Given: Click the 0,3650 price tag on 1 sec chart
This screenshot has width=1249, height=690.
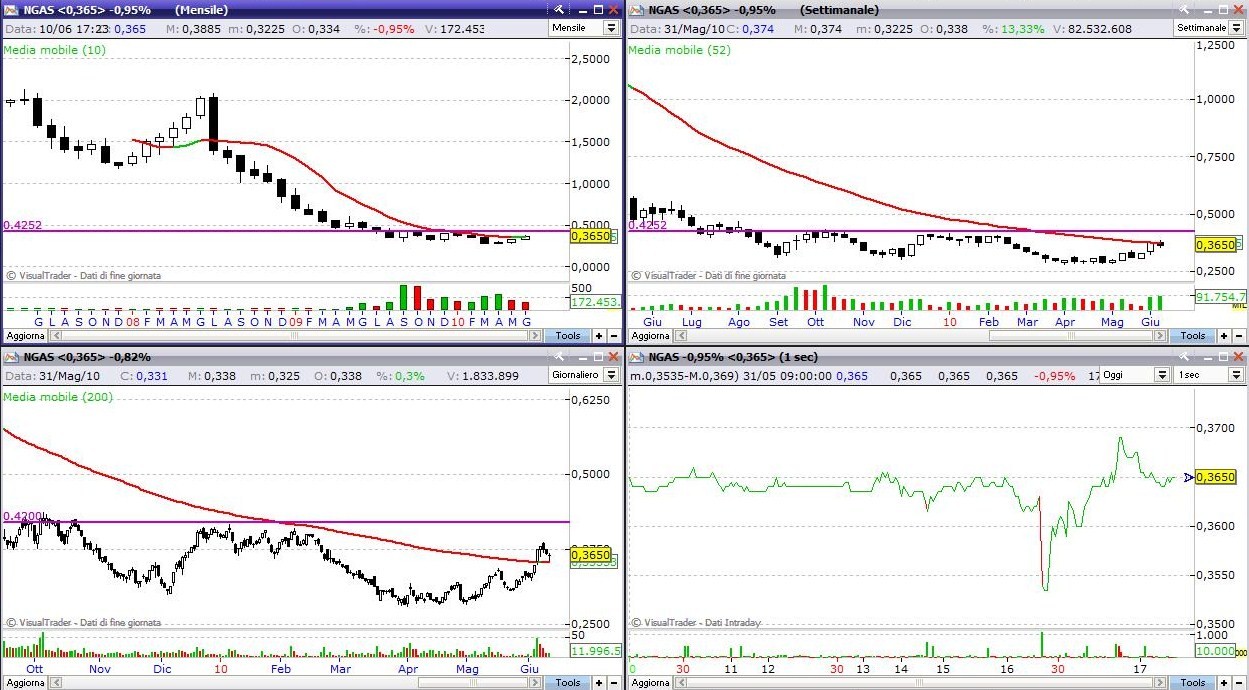Looking at the screenshot, I should (1215, 477).
